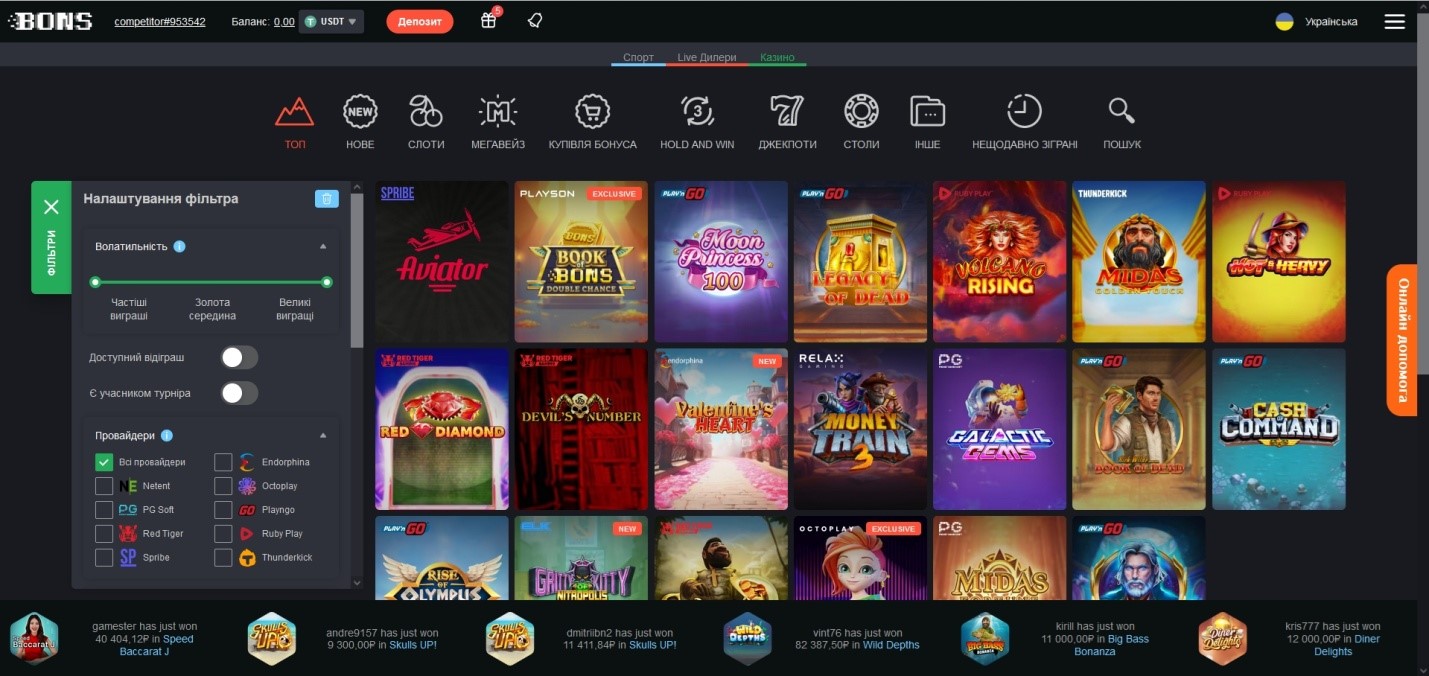Click the Speed Baccarat J winner icon

[34, 638]
